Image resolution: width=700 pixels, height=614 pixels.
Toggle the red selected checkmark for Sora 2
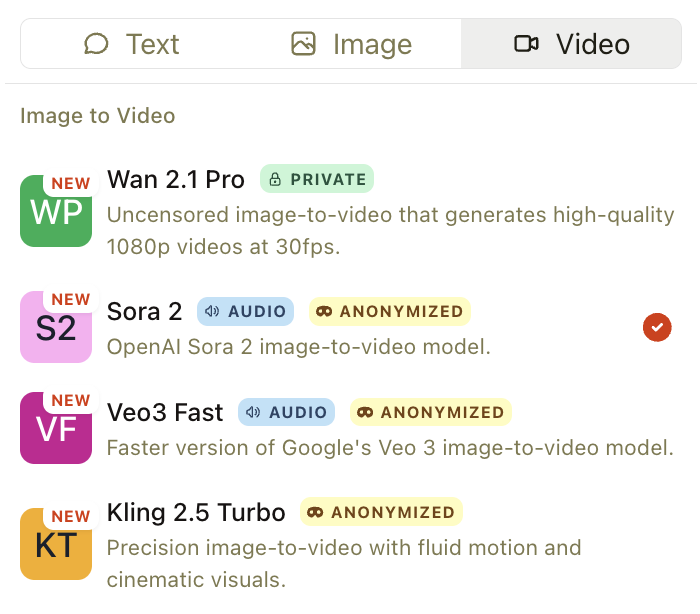[657, 327]
